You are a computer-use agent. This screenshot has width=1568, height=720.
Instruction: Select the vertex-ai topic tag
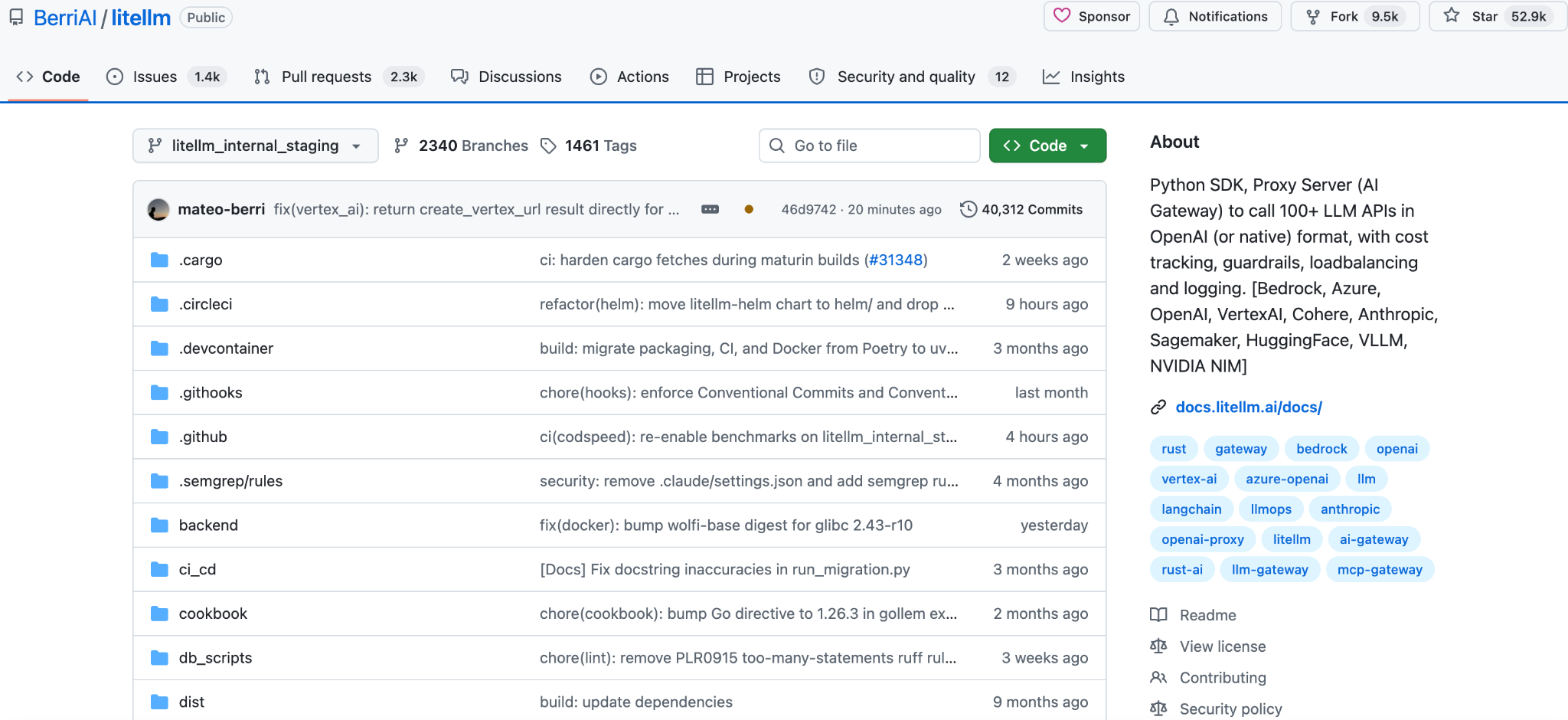pos(1189,479)
